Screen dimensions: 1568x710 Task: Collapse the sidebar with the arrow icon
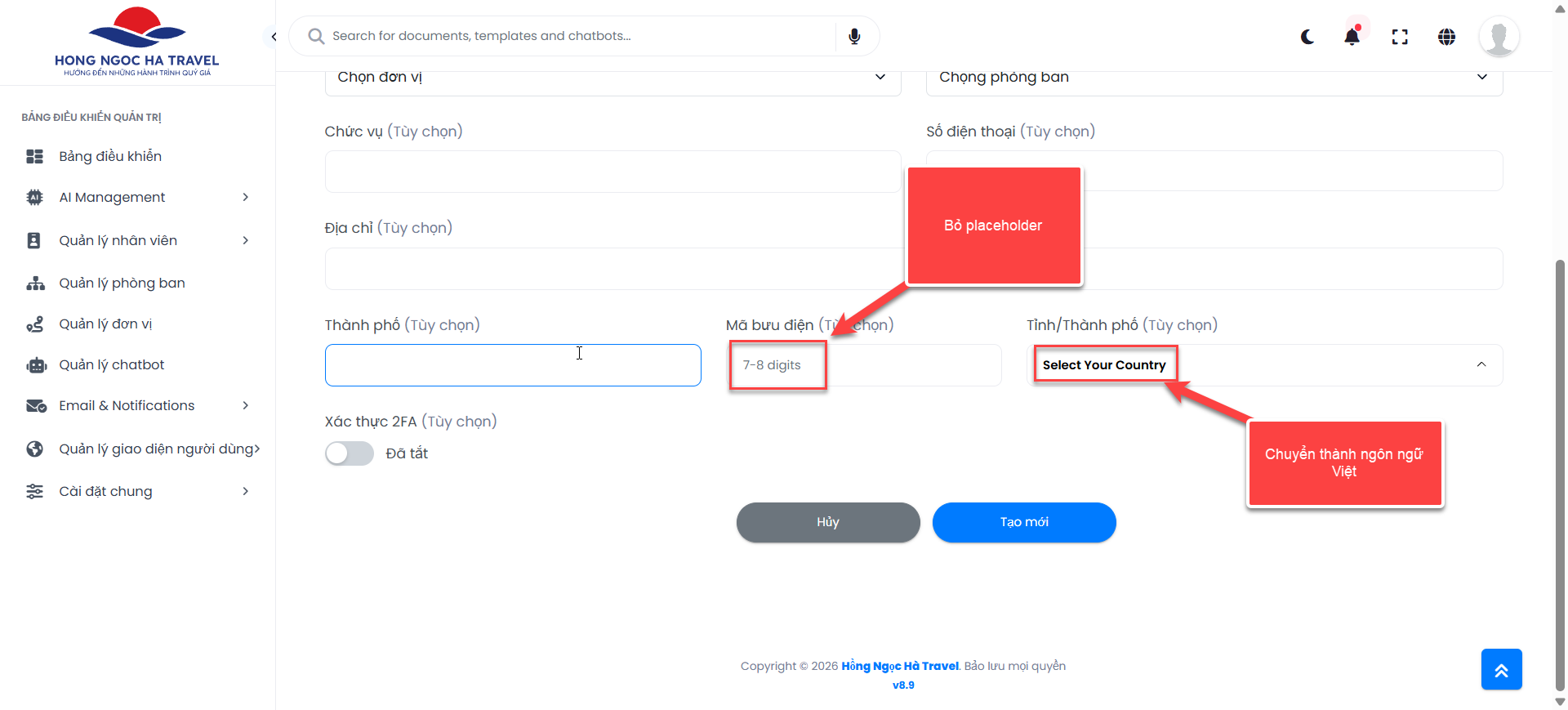click(274, 37)
